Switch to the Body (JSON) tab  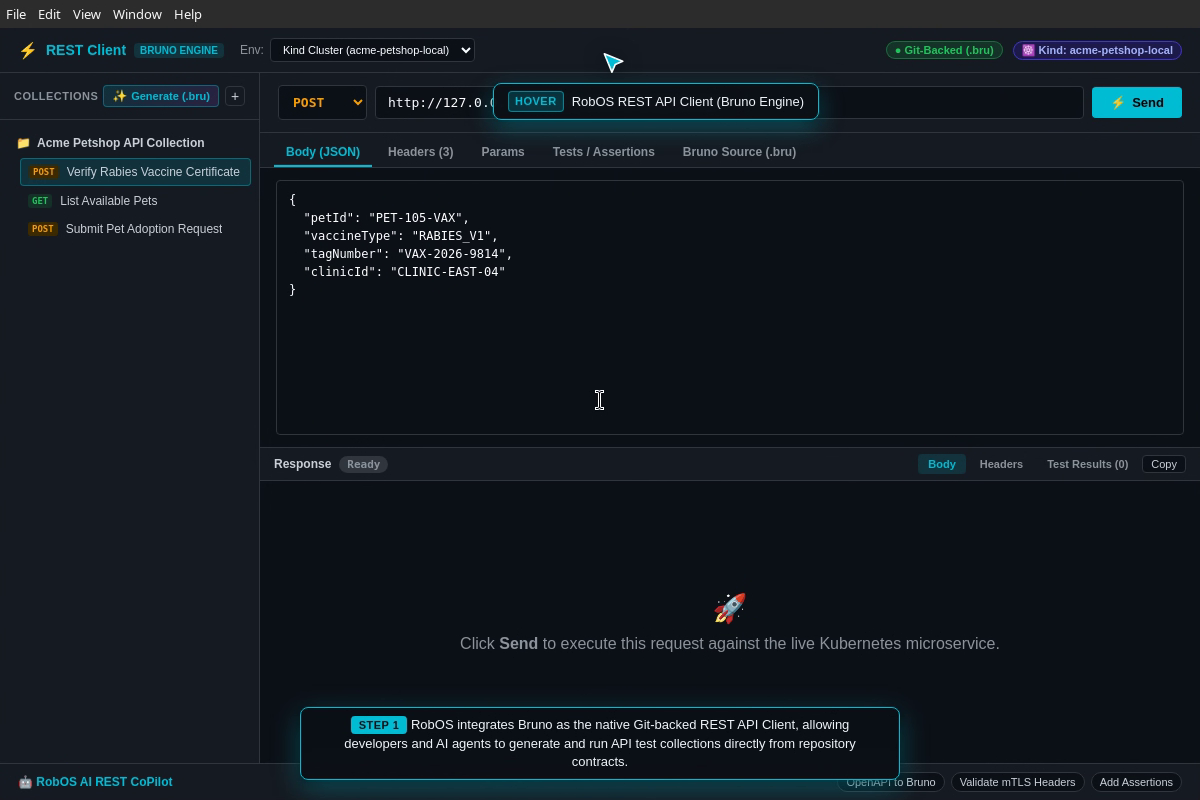tap(323, 152)
